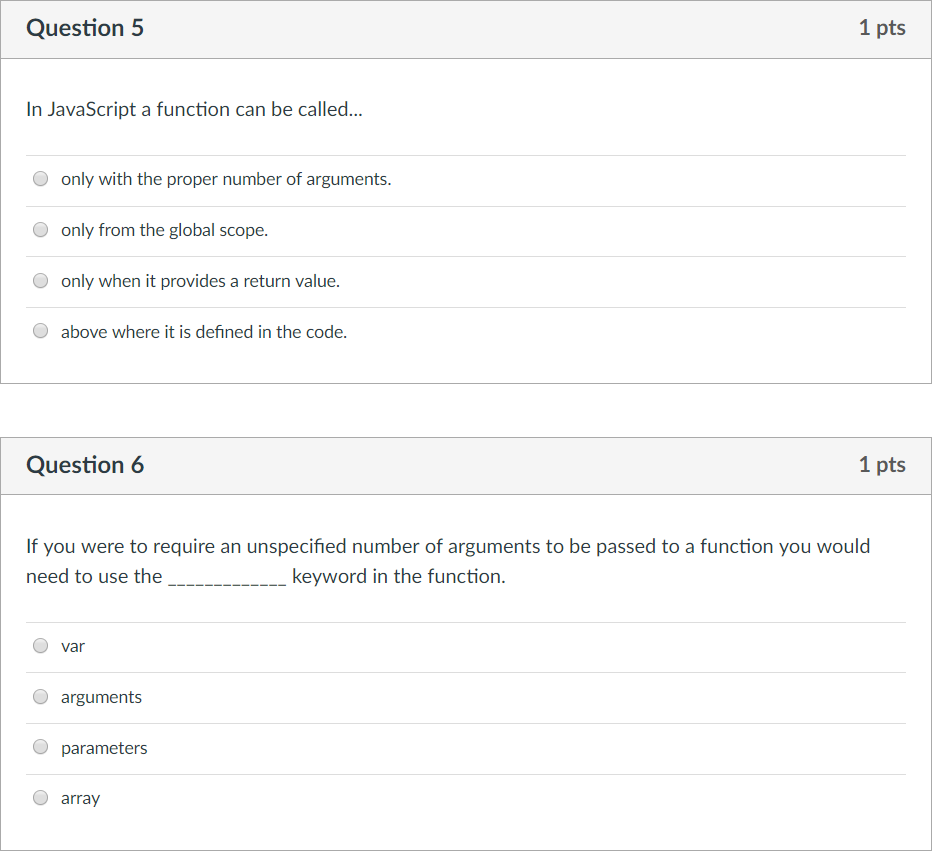Choose the "arguments" answer option
Image resolution: width=932 pixels, height=852 pixels.
[40, 696]
